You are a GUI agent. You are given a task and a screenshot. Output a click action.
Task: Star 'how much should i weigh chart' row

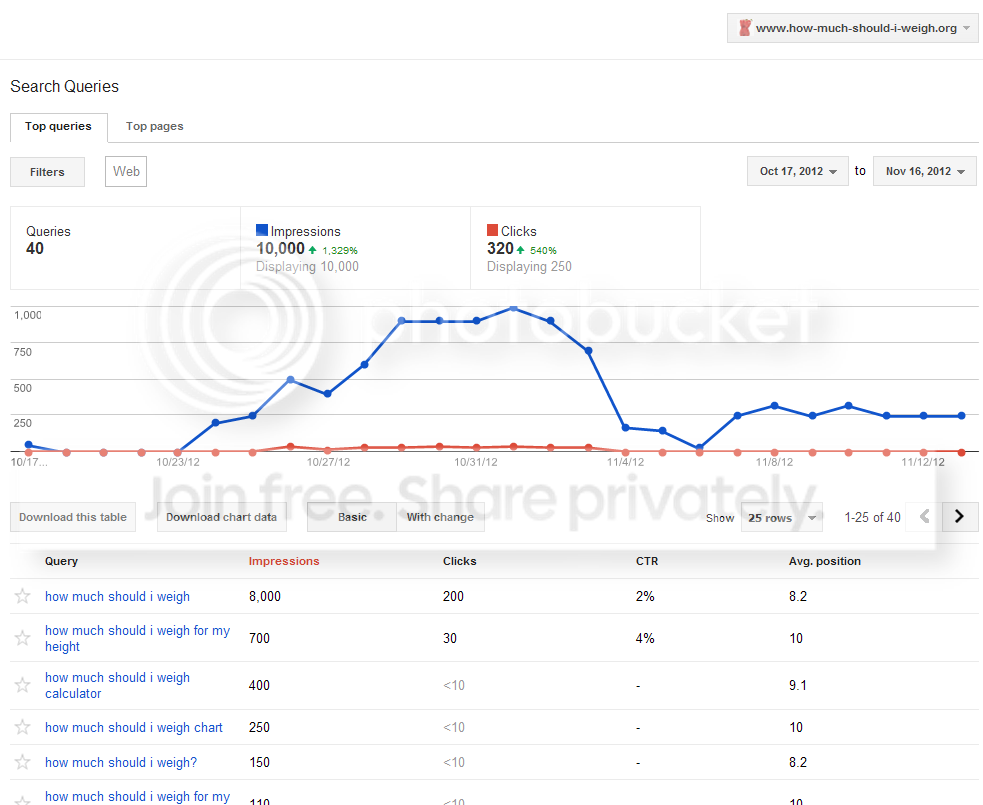23,727
